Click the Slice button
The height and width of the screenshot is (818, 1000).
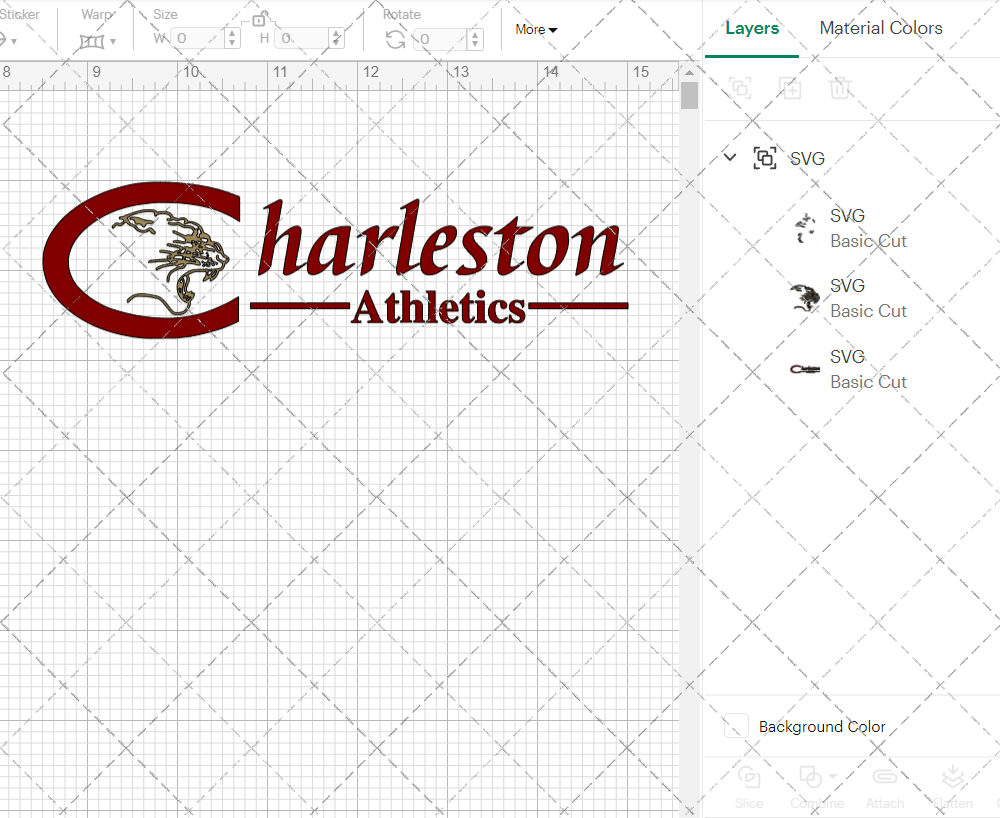(749, 787)
